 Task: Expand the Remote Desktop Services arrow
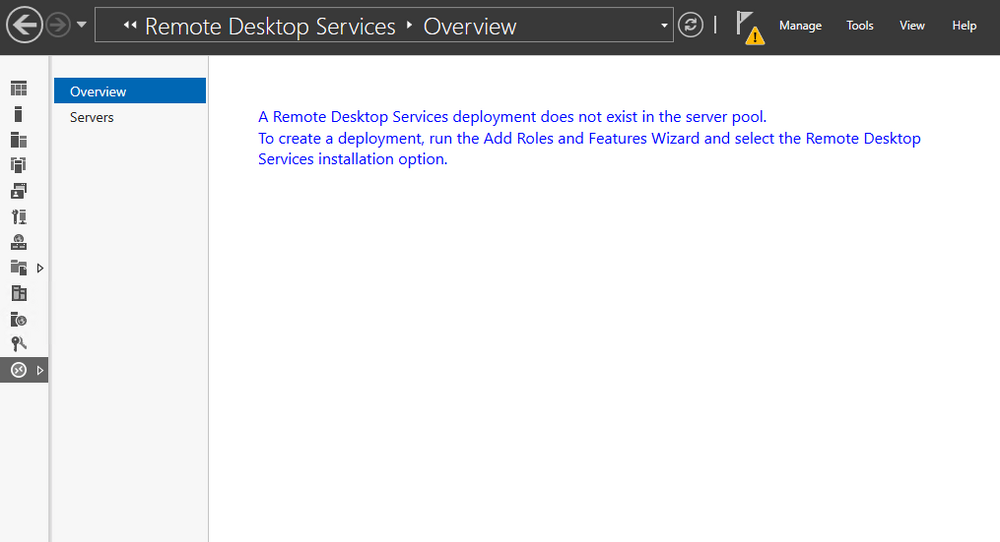click(40, 370)
